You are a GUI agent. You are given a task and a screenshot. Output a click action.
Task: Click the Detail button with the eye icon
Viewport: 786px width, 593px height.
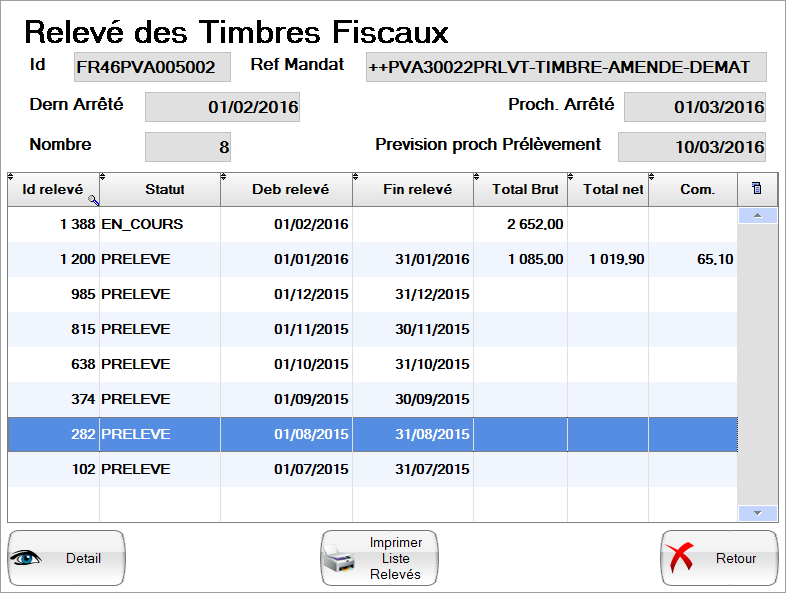click(x=66, y=558)
